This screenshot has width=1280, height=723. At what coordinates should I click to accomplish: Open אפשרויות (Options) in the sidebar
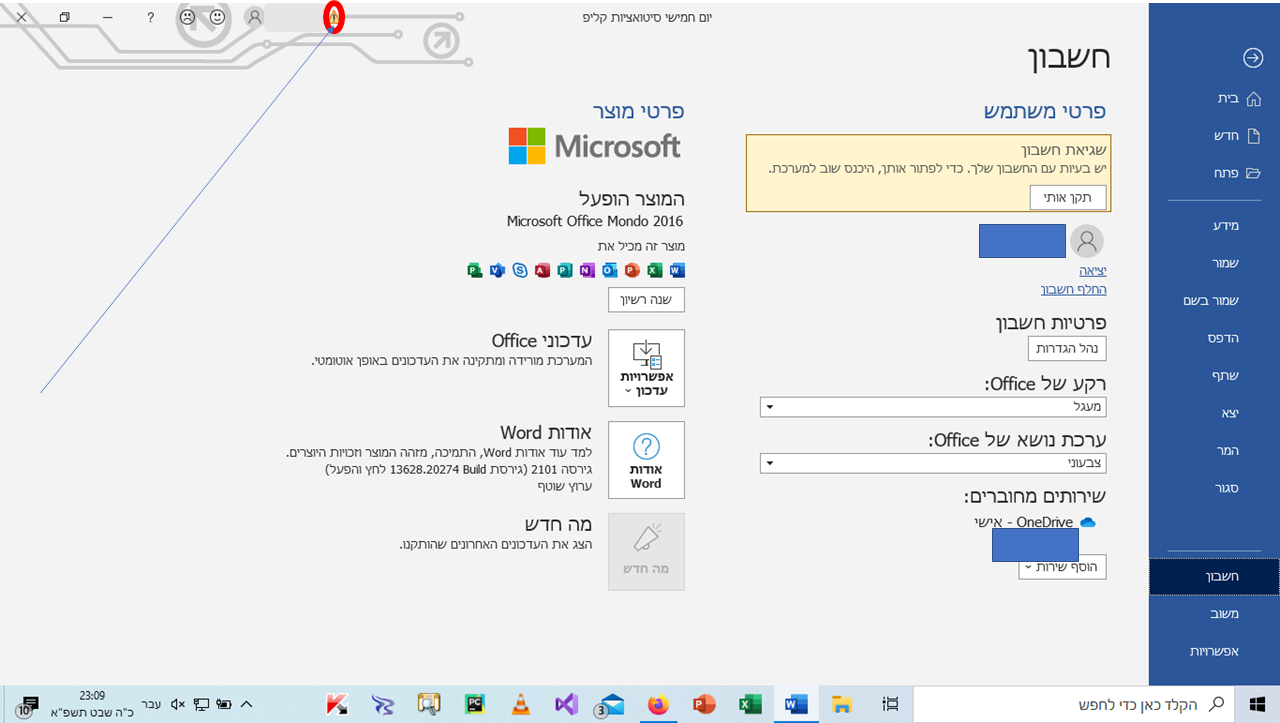click(x=1214, y=651)
